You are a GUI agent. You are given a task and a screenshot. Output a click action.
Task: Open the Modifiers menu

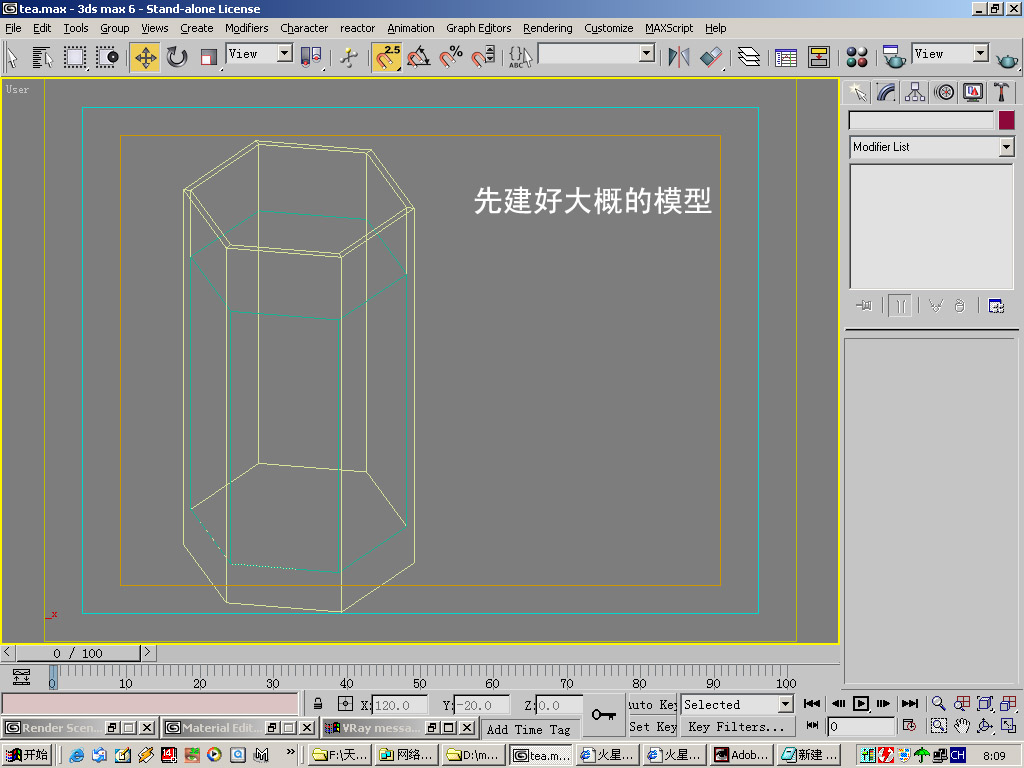[246, 28]
